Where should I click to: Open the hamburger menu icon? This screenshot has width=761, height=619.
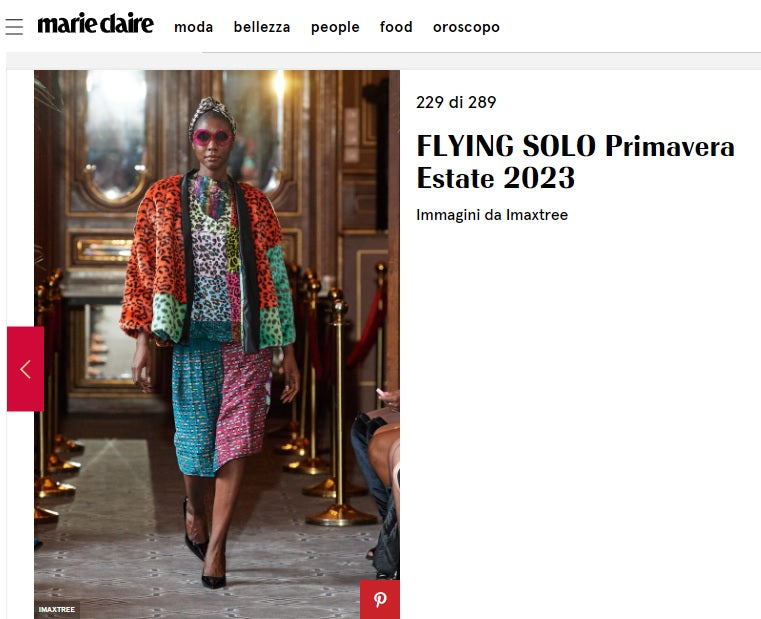point(14,27)
